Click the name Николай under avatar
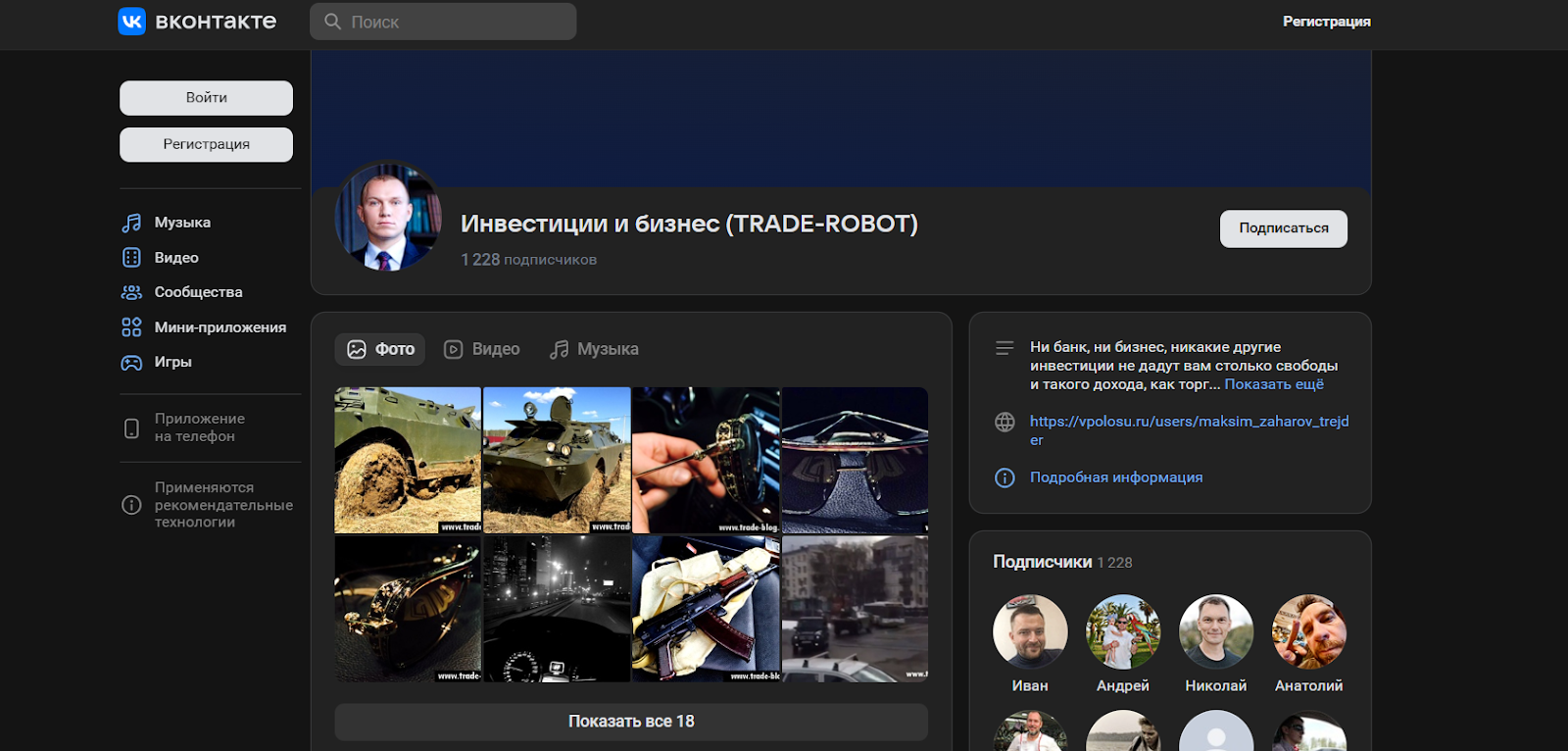The image size is (1568, 751). coord(1216,686)
